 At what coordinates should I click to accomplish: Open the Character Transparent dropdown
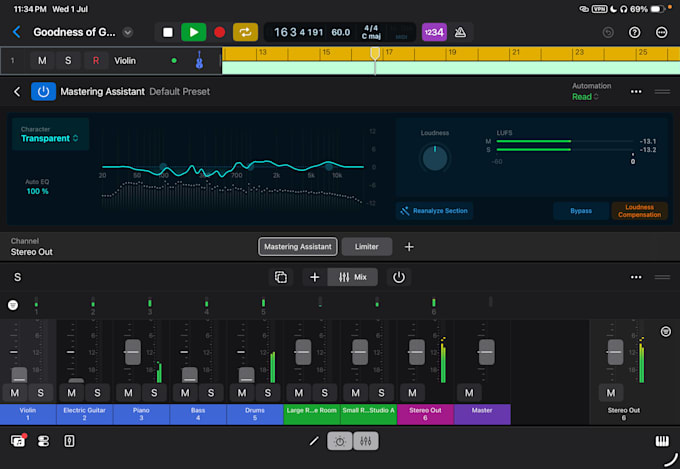pos(50,134)
